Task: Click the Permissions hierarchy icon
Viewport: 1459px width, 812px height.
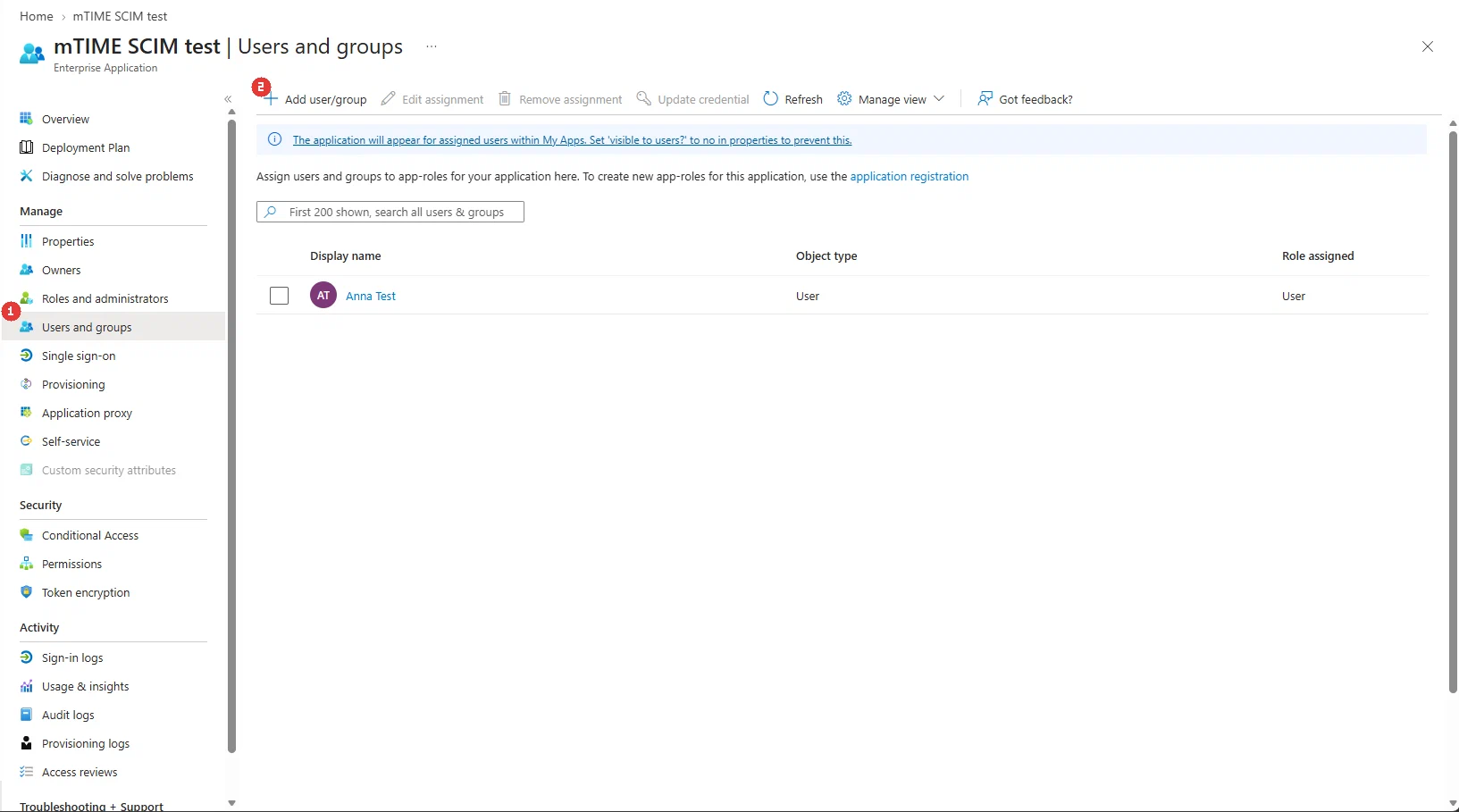Action: pyautogui.click(x=26, y=564)
